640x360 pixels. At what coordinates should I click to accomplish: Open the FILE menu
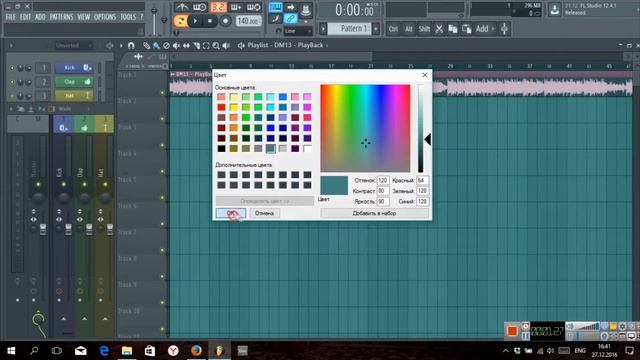(11, 17)
